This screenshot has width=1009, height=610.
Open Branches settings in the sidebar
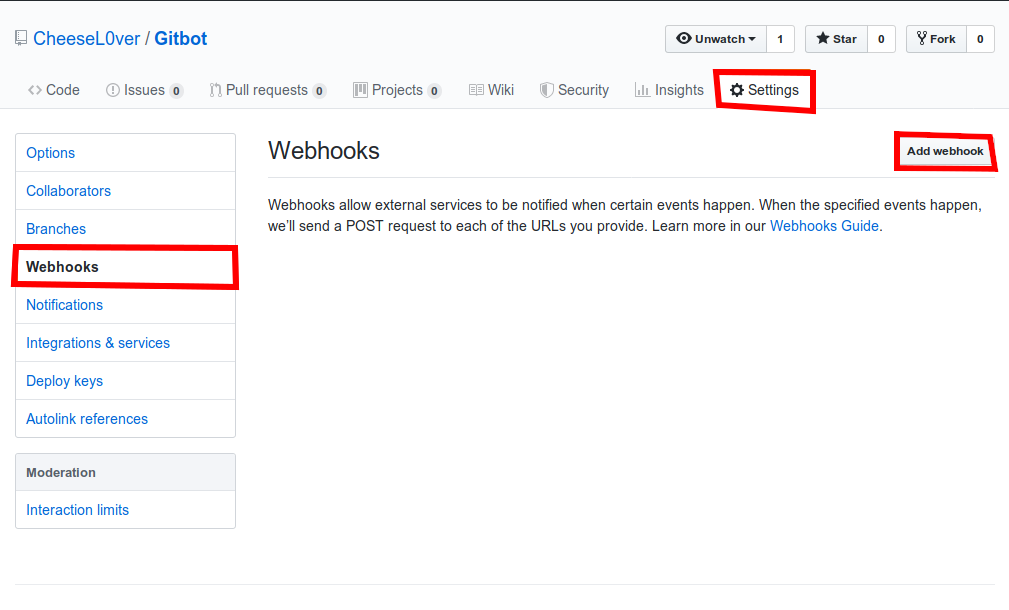pyautogui.click(x=125, y=229)
